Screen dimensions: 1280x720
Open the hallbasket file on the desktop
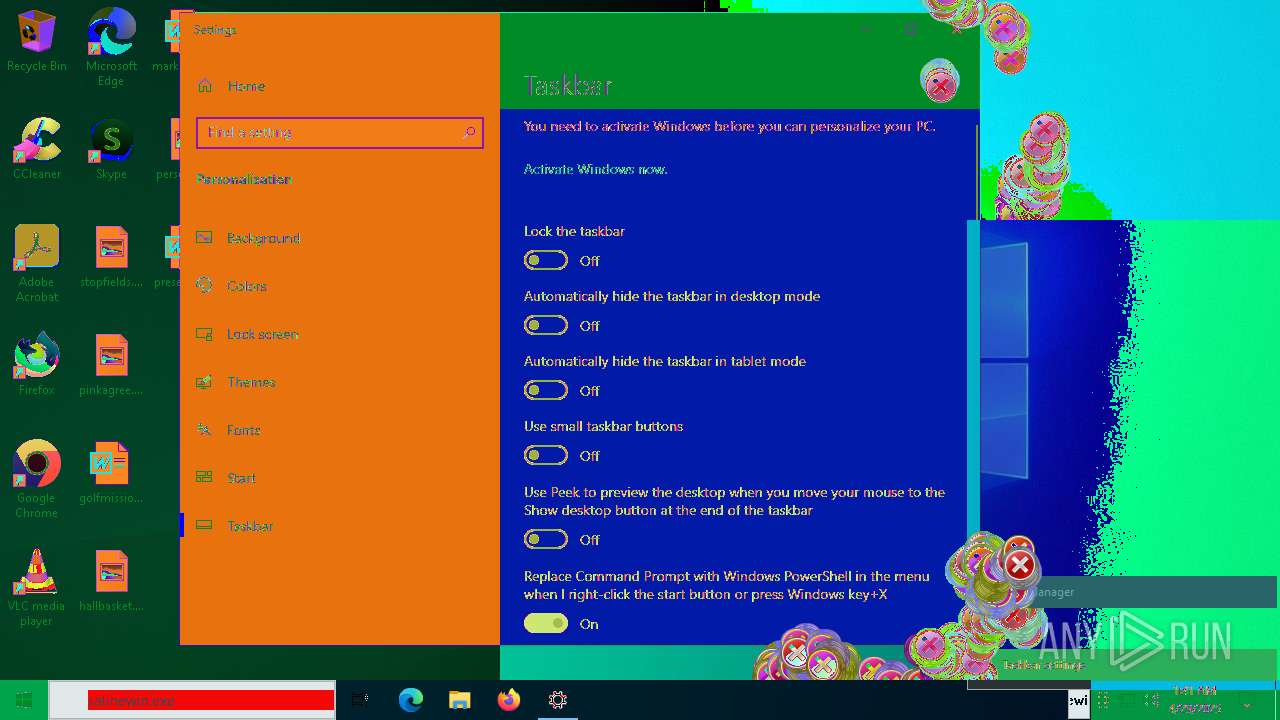point(111,581)
